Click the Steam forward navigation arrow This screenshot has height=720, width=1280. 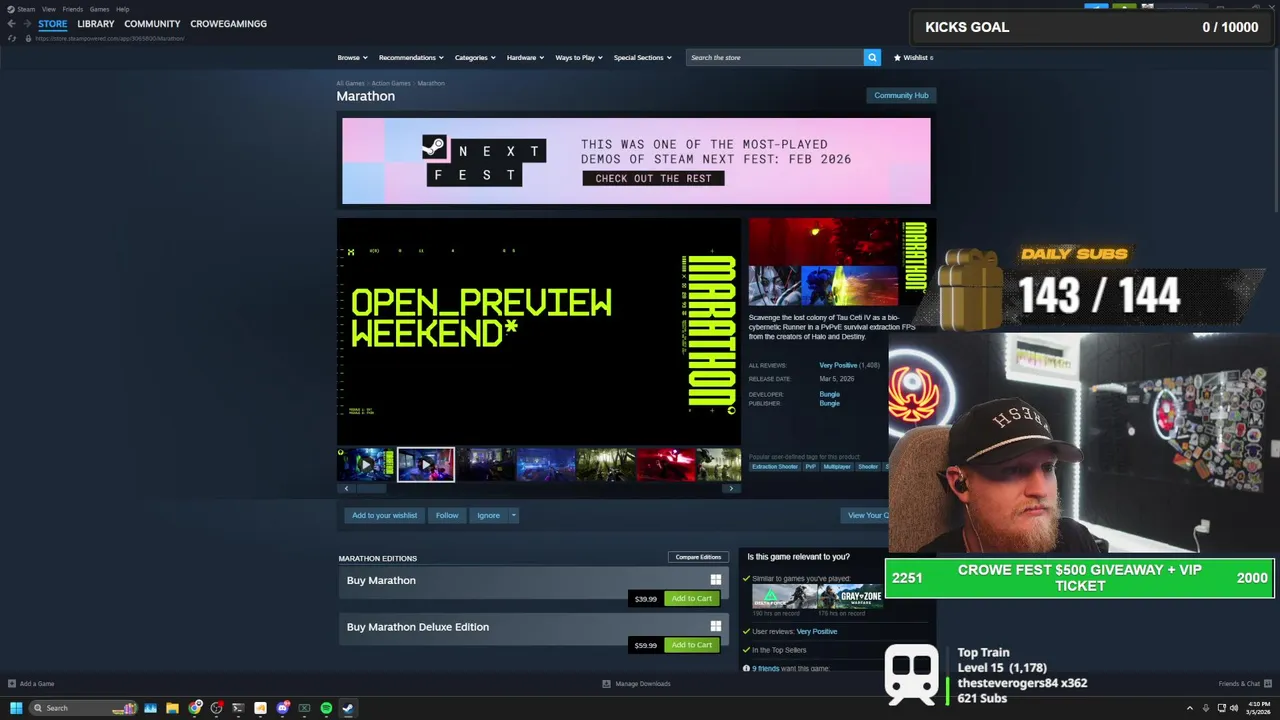(26, 24)
